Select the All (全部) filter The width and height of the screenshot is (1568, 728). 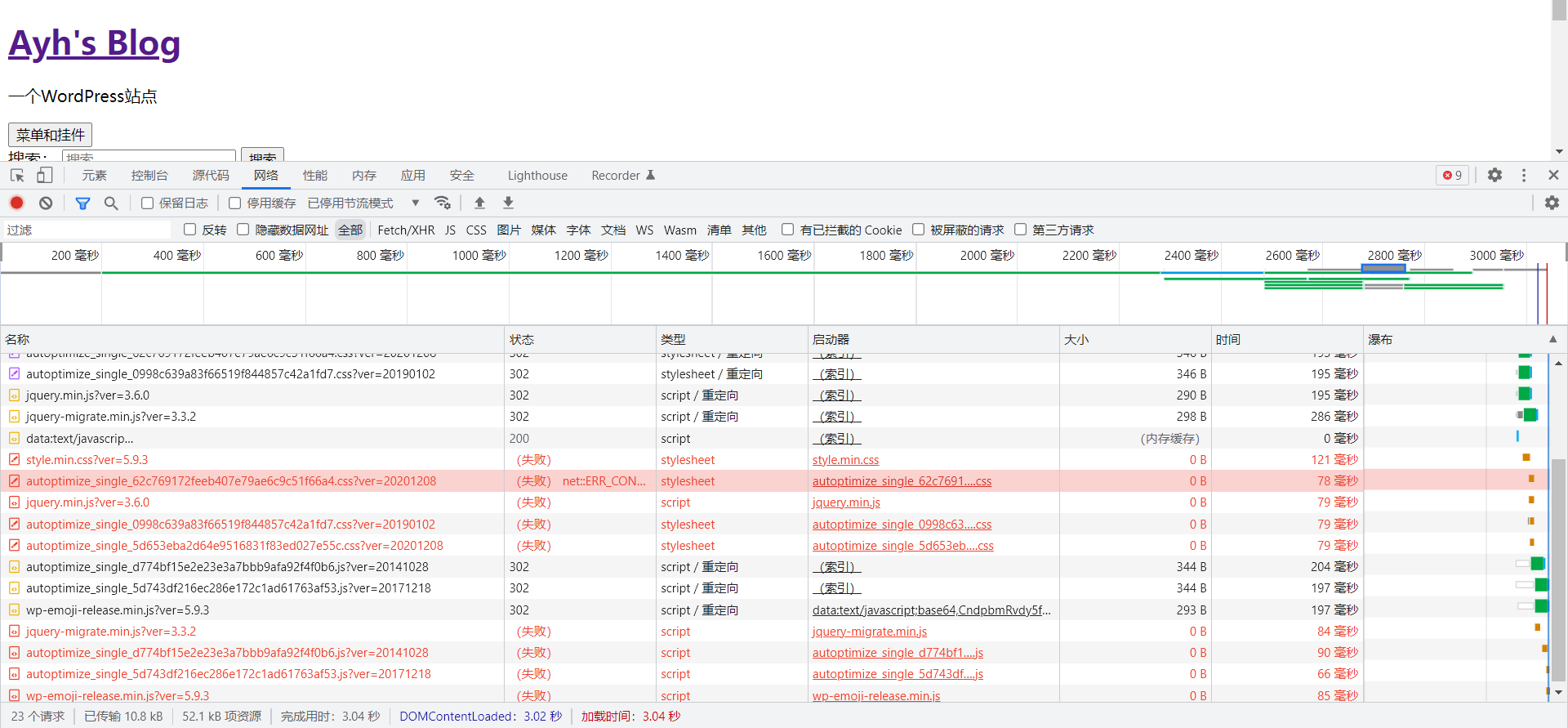point(350,230)
